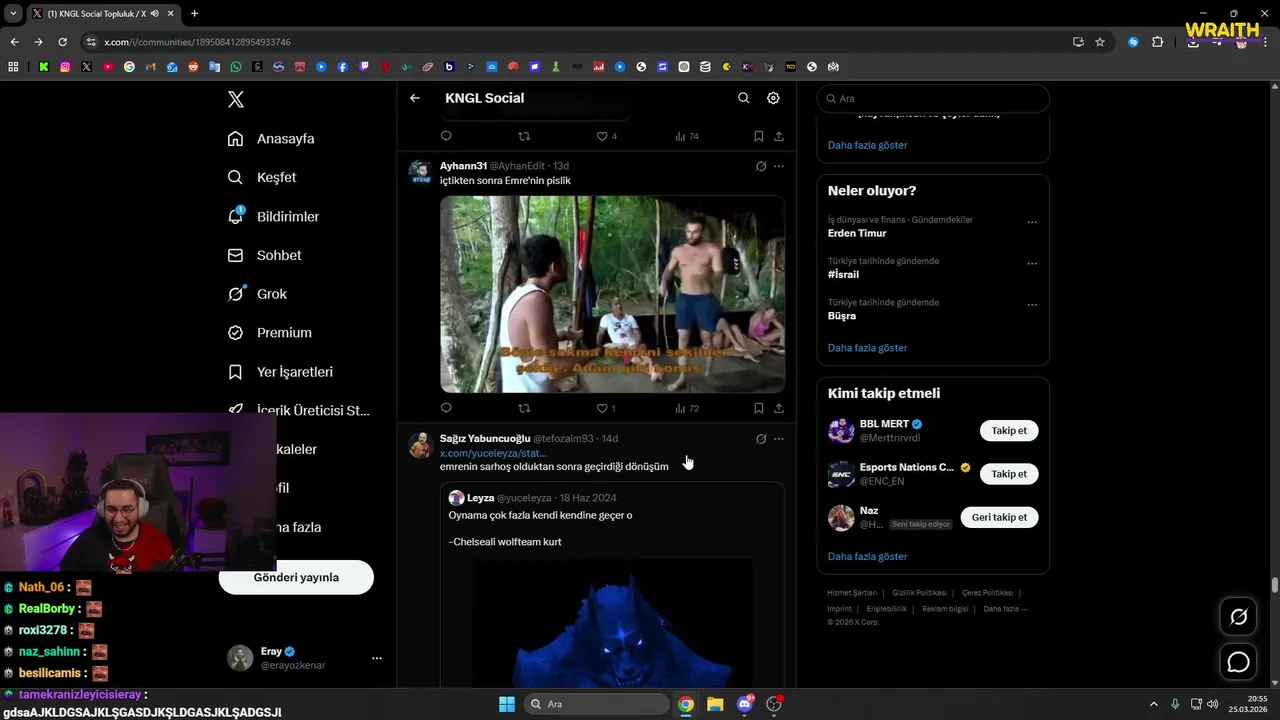Expand Daha fazla link in footer
1280x720 pixels.
(1005, 608)
